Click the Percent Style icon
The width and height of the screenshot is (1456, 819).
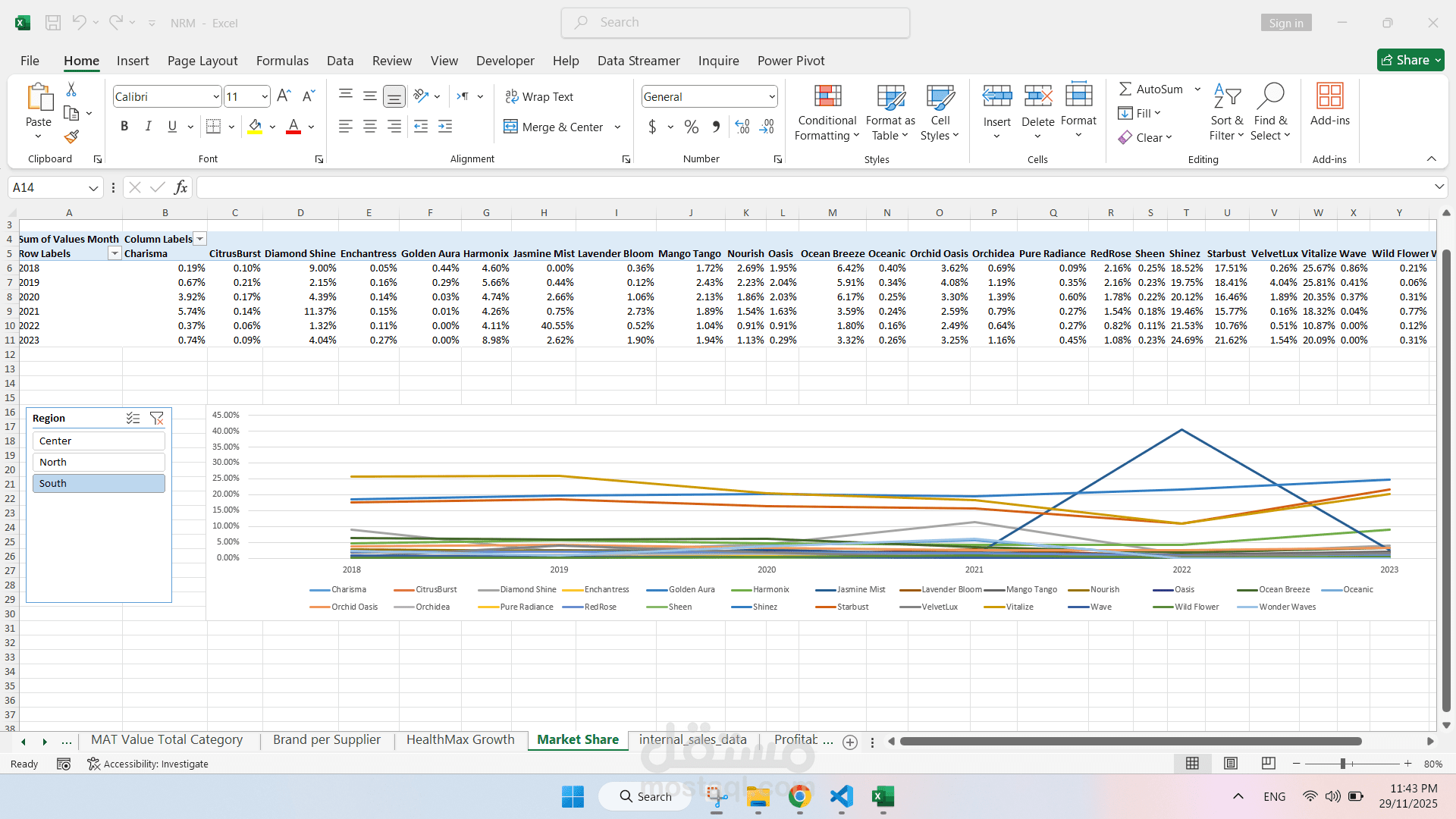point(691,127)
